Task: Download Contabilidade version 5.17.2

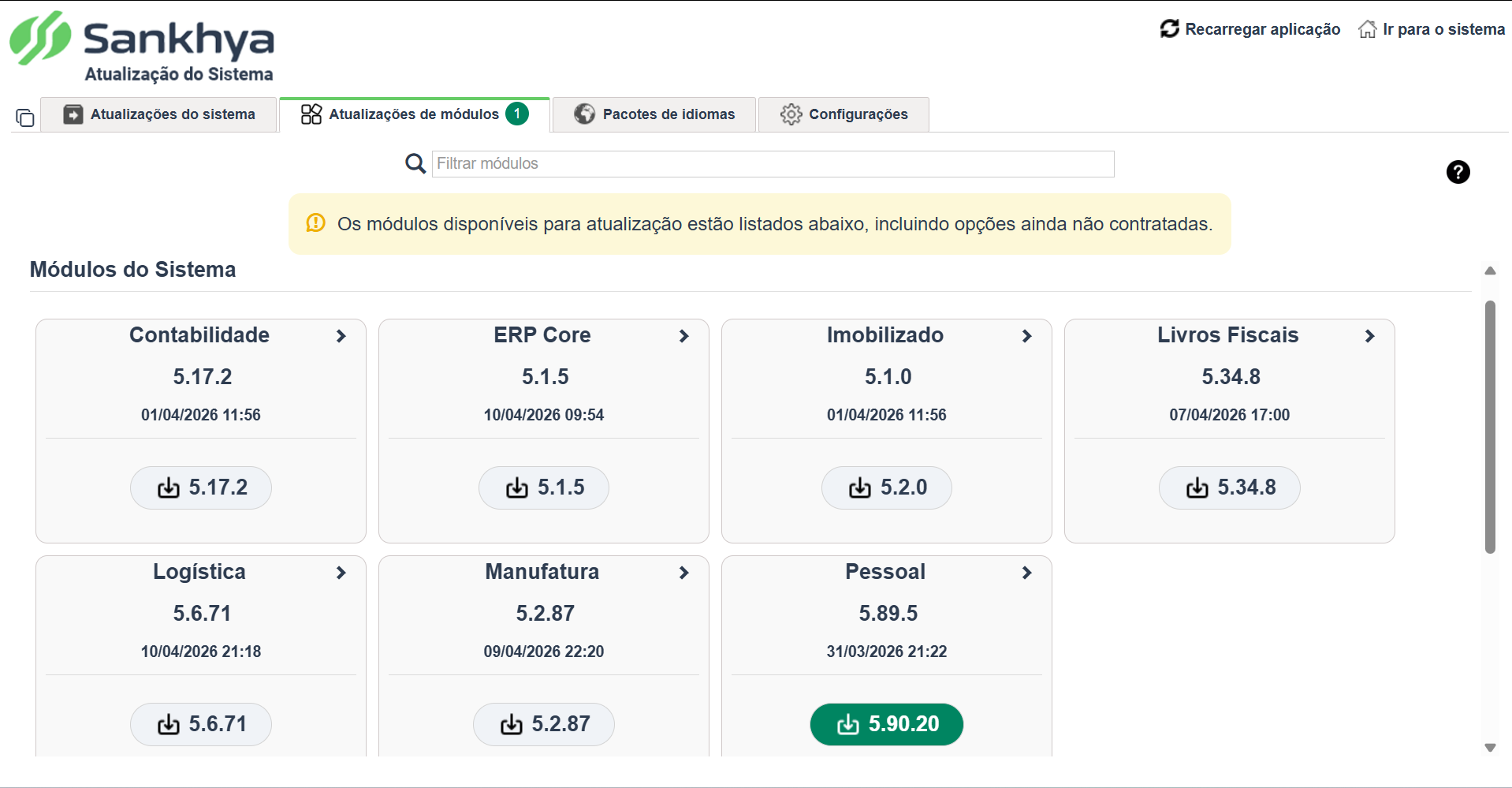Action: 201,487
